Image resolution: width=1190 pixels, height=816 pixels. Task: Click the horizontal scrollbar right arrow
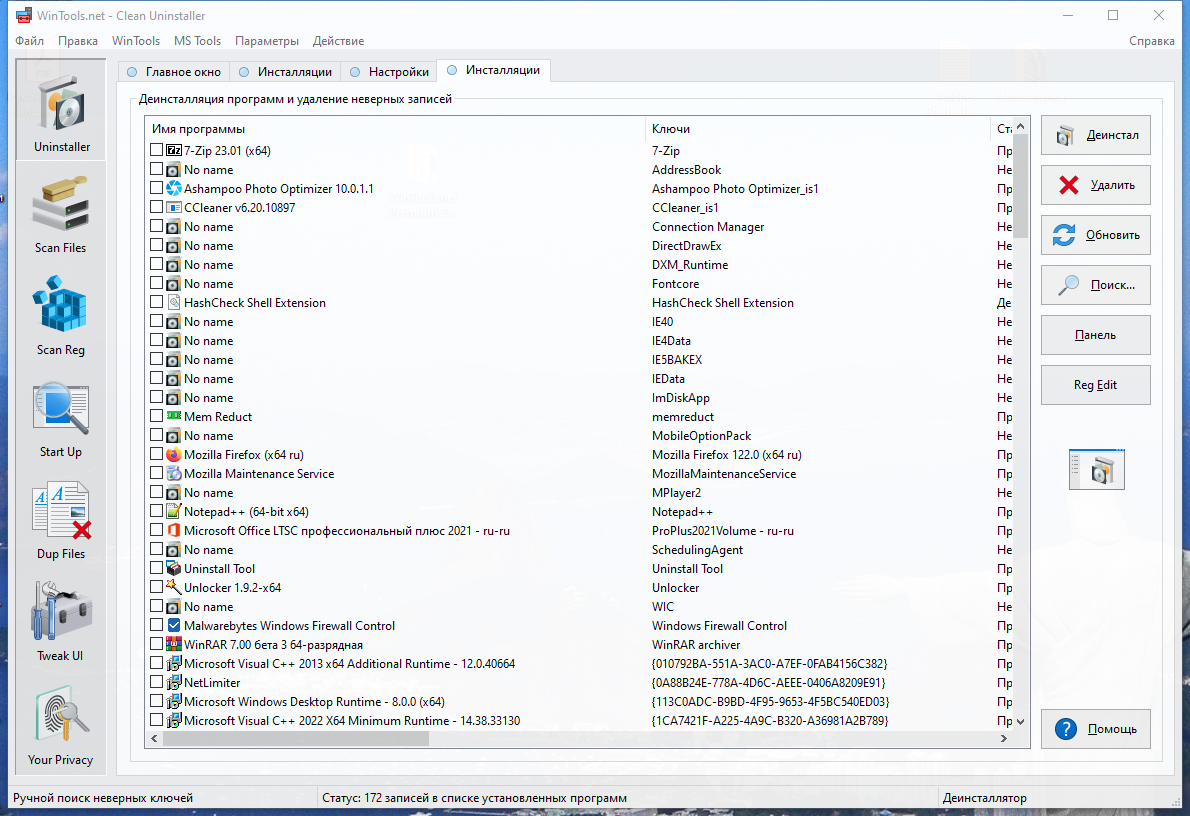[x=1003, y=738]
